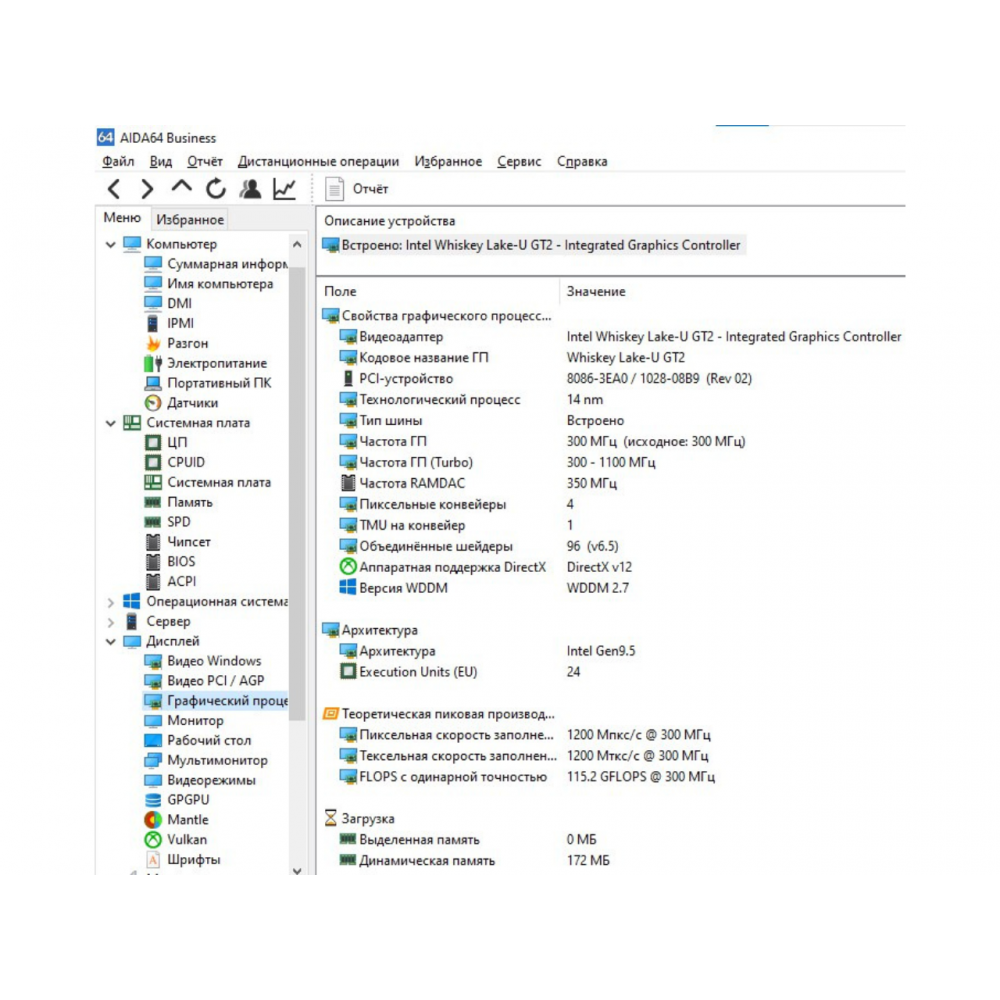
Task: Open Видеорежимы in the tree
Action: tap(200, 780)
